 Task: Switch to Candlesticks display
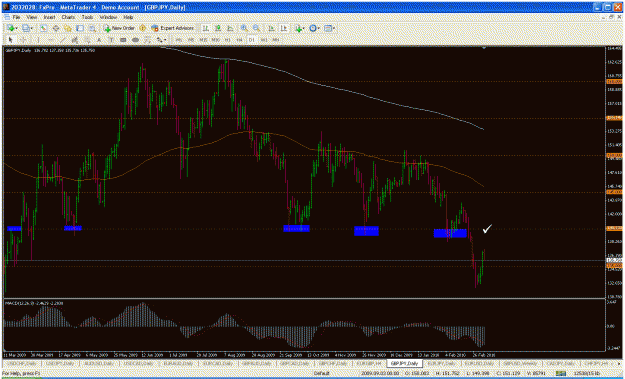218,28
